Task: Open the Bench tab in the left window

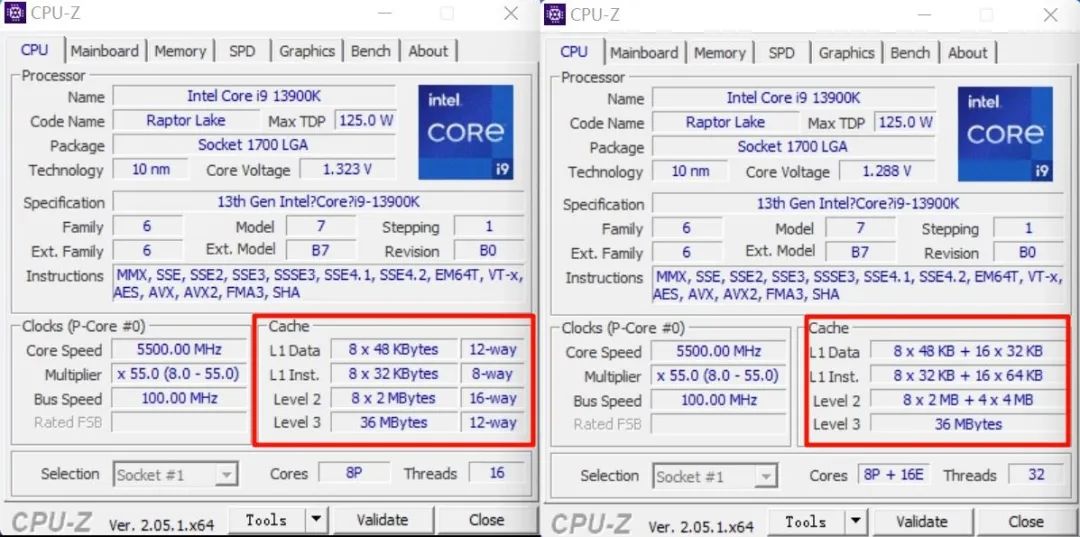Action: tap(371, 51)
